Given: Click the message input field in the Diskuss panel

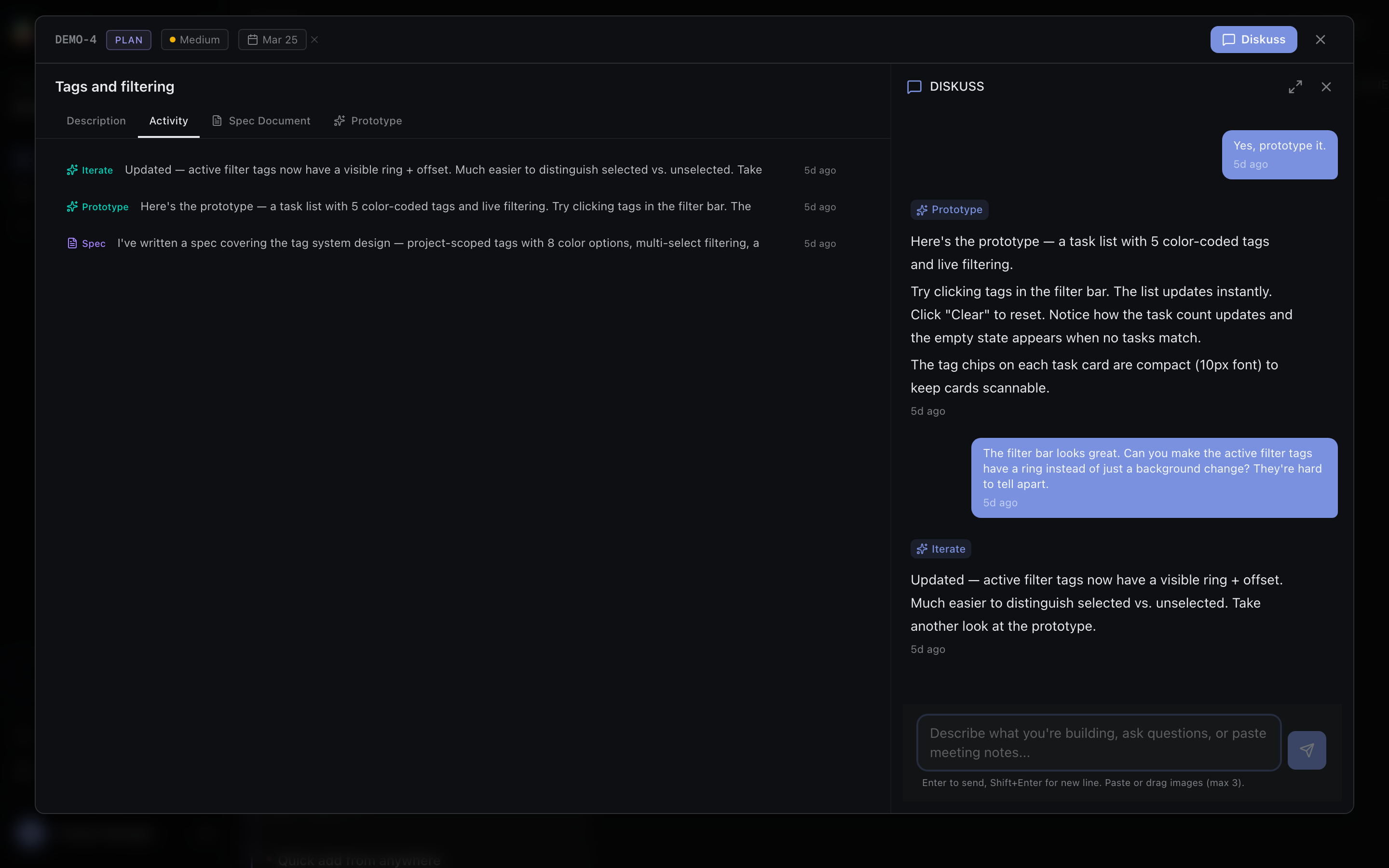Looking at the screenshot, I should [x=1097, y=743].
